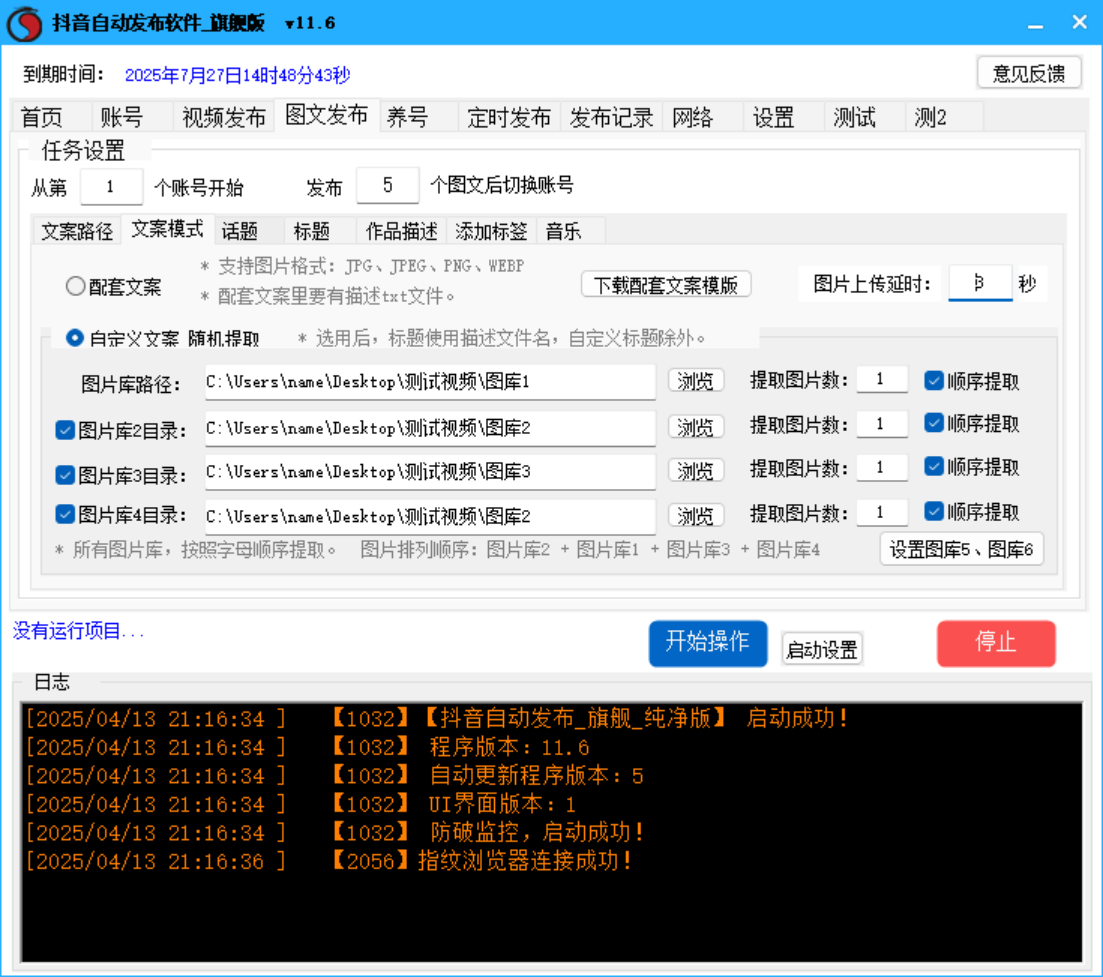Click the log line 自动更新程序版本：5

pyautogui.click(x=335, y=776)
